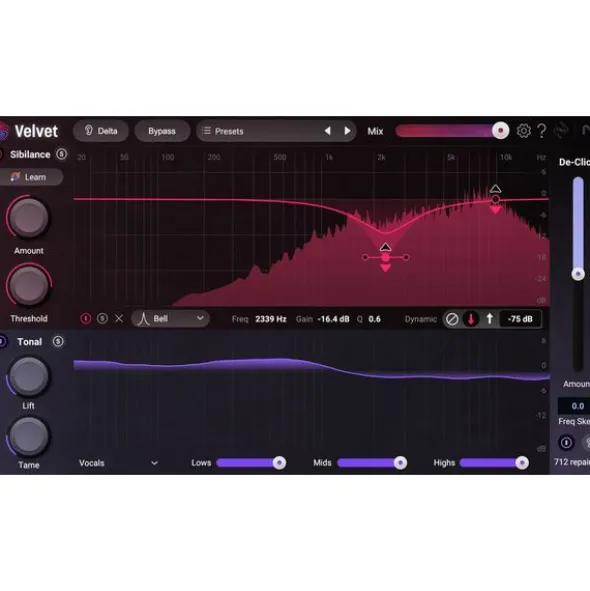The width and height of the screenshot is (590, 591).
Task: Toggle the De-Click power icon
Action: click(566, 442)
